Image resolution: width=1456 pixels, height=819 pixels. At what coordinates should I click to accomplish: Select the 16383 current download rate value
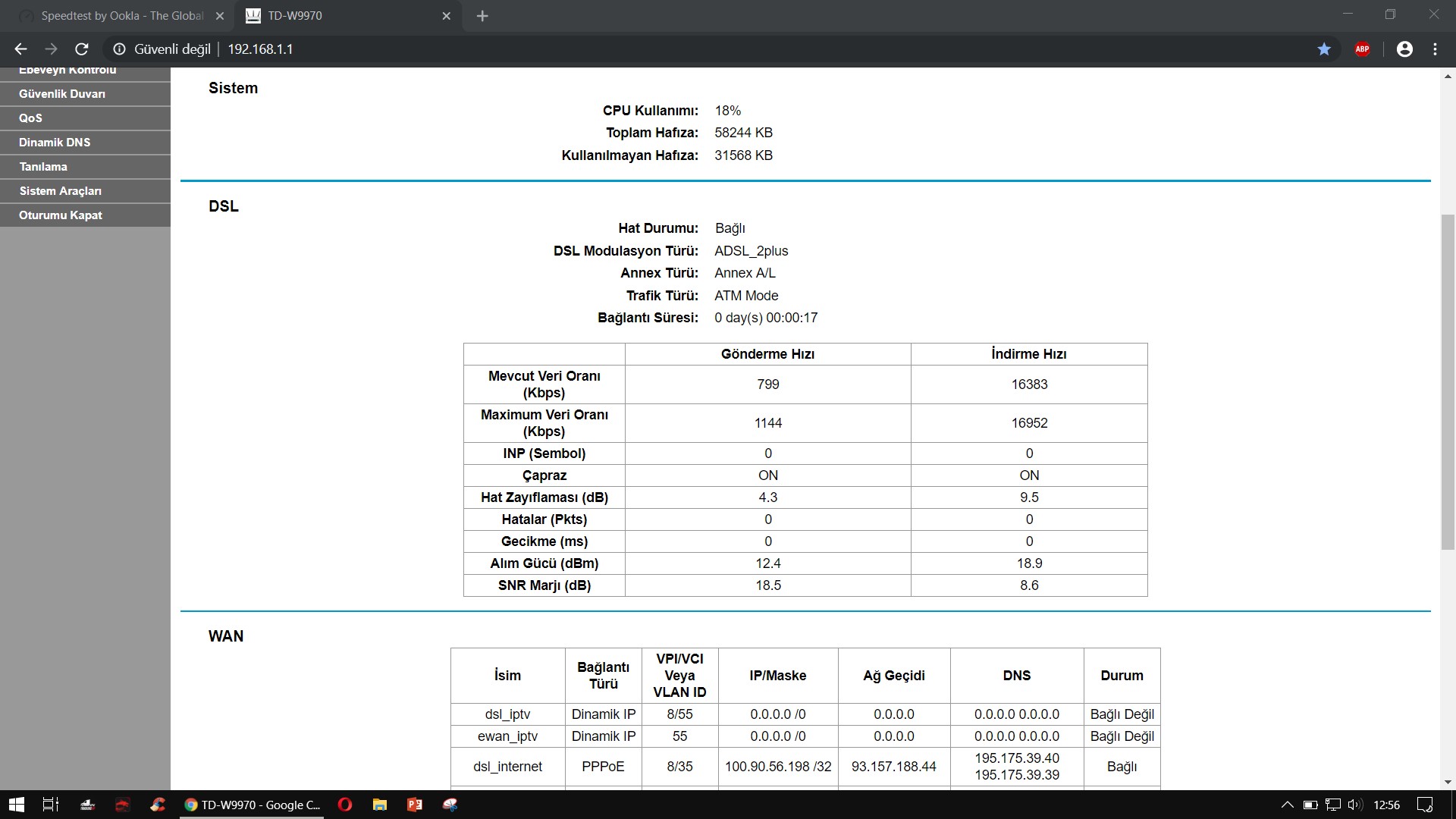coord(1029,384)
